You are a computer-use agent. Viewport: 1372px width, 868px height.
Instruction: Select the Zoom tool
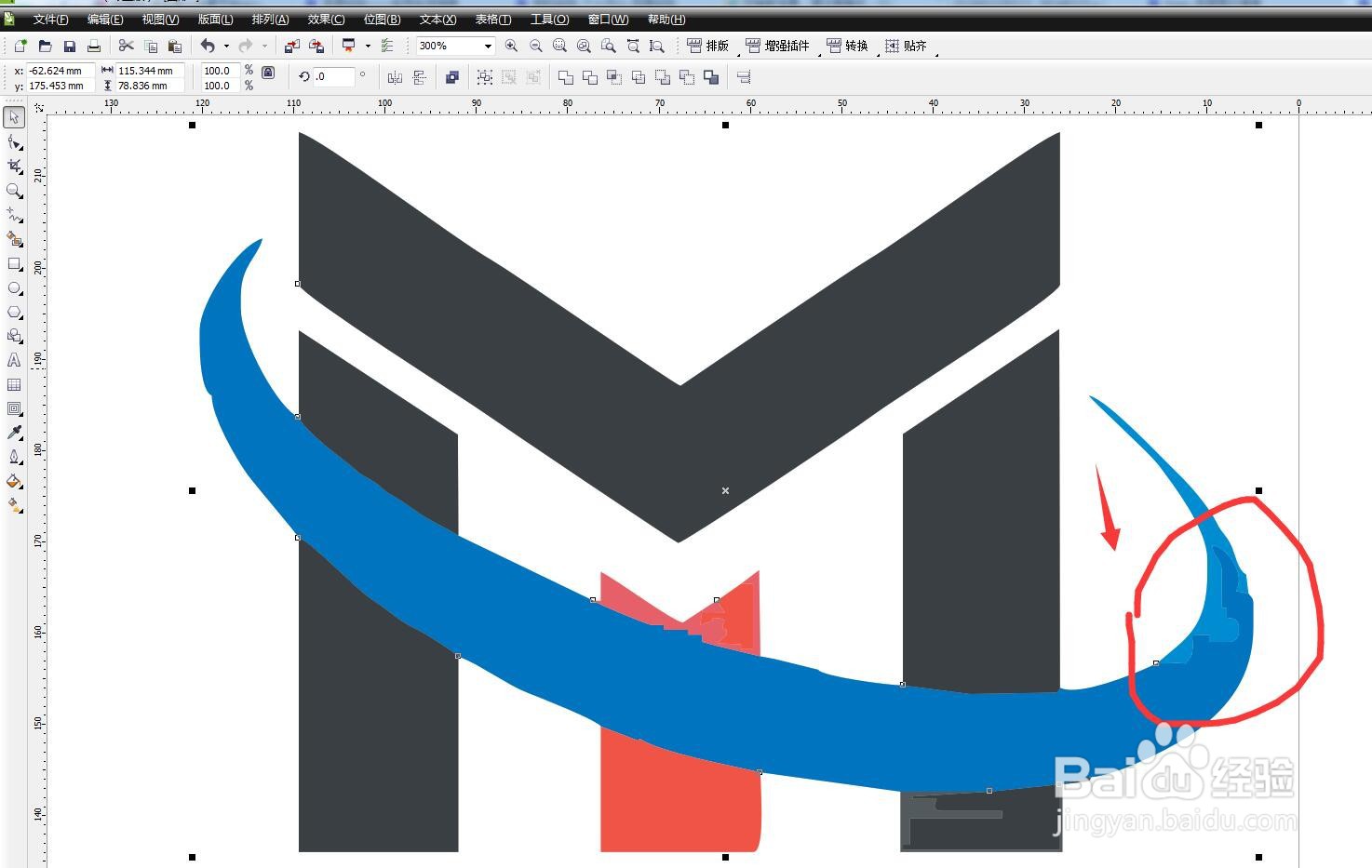point(14,191)
